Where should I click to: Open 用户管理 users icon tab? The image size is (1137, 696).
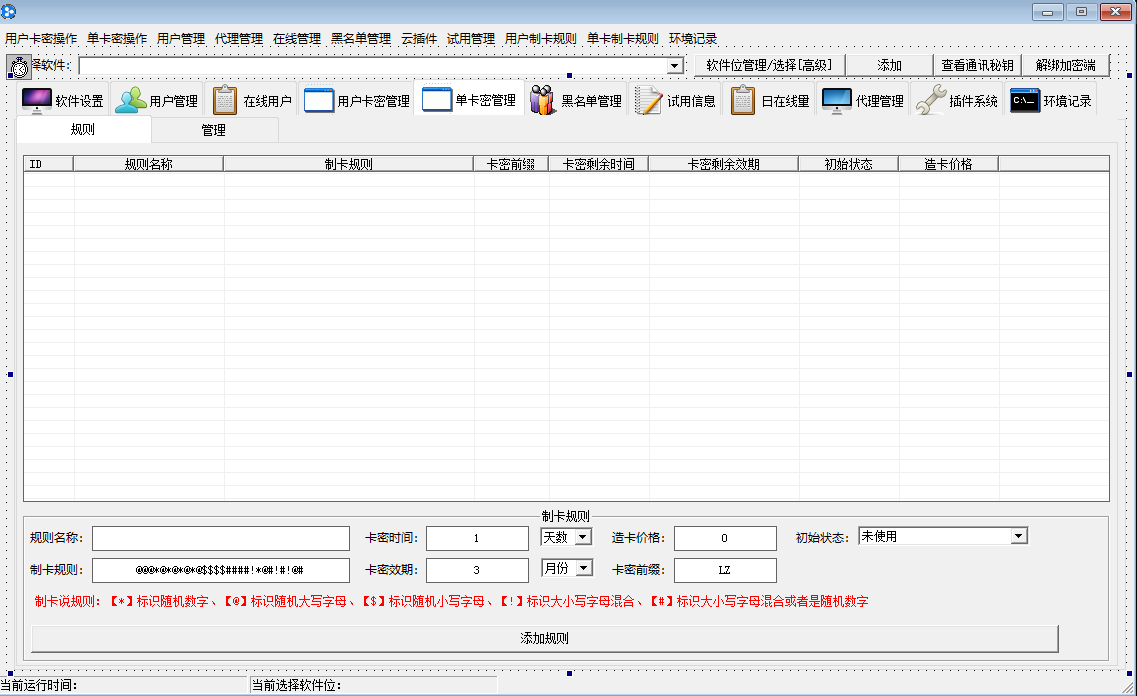130,101
